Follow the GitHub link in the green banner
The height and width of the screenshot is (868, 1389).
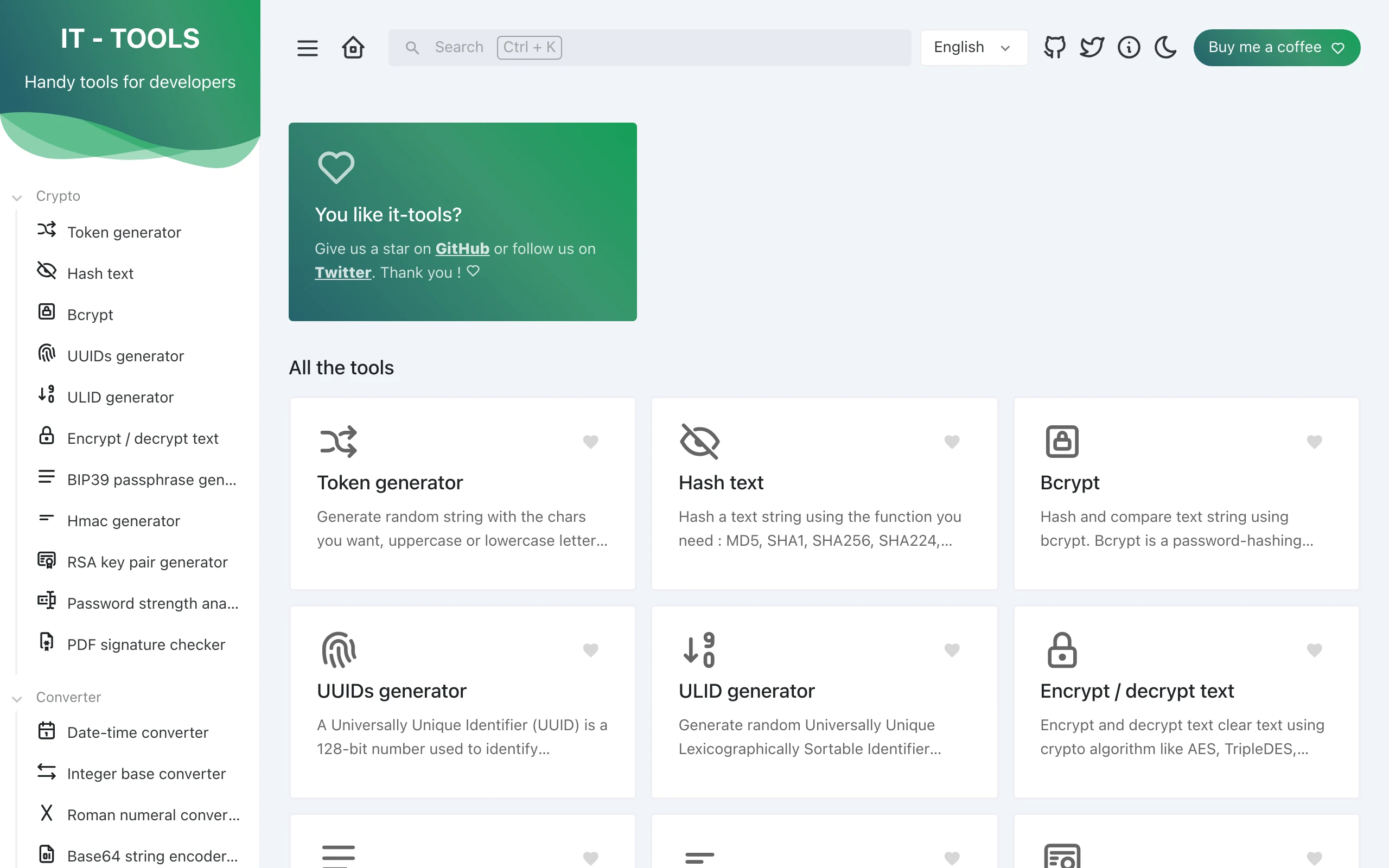coord(462,248)
